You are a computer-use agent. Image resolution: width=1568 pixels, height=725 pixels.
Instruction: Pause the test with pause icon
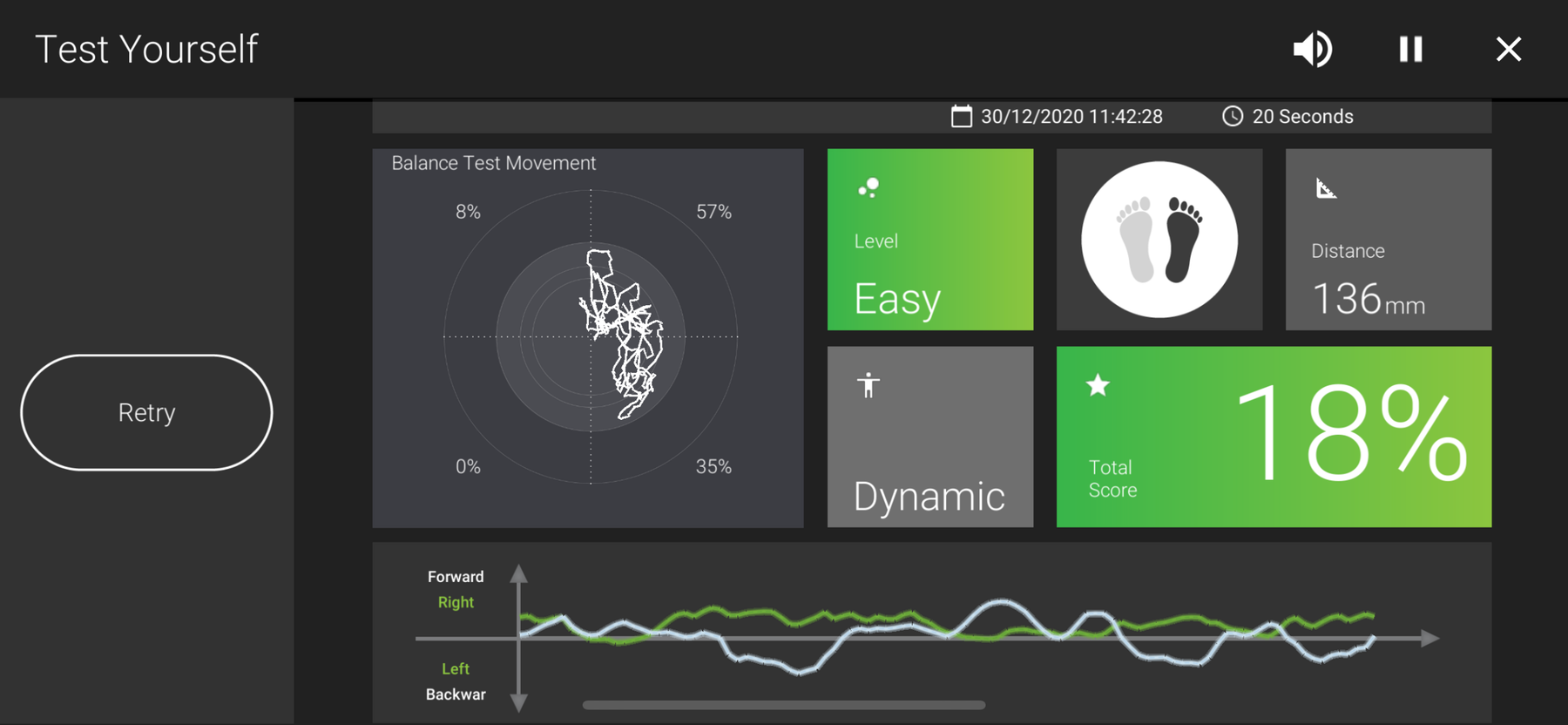click(x=1410, y=49)
